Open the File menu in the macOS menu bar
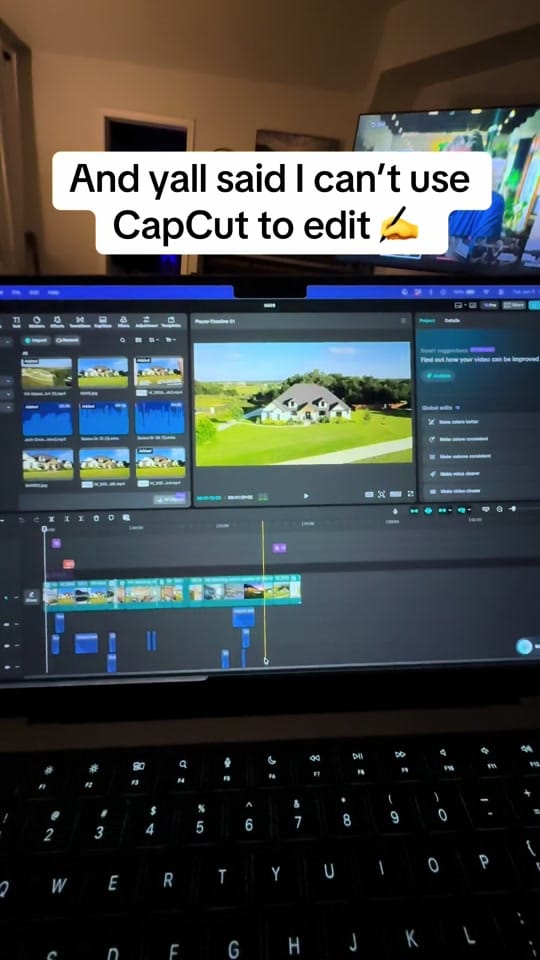The width and height of the screenshot is (540, 960). point(16,293)
